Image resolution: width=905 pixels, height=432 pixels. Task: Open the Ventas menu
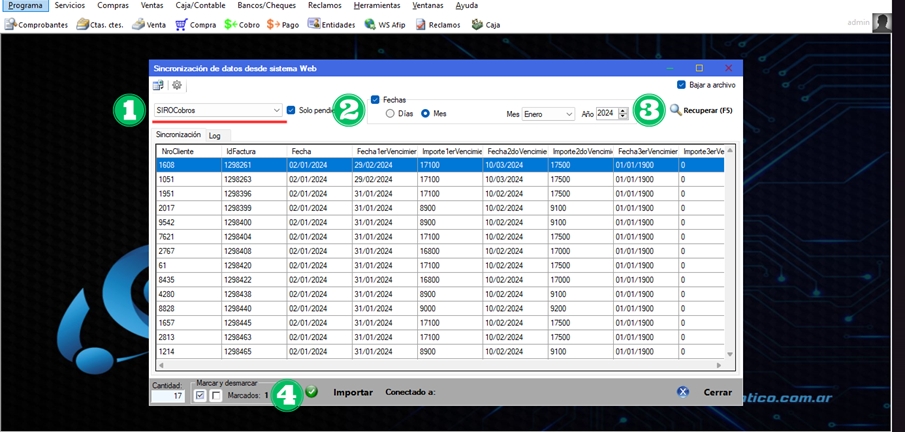[151, 5]
